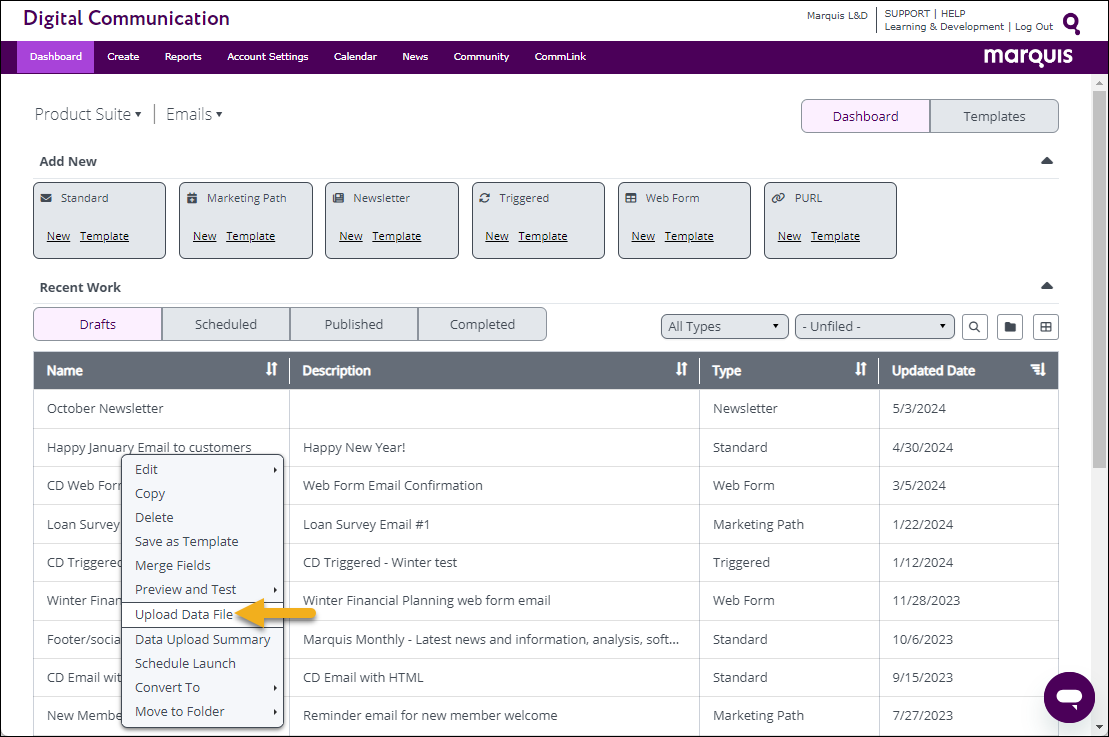Switch to the Scheduled tab
Viewport: 1109px width, 737px height.
pos(226,324)
